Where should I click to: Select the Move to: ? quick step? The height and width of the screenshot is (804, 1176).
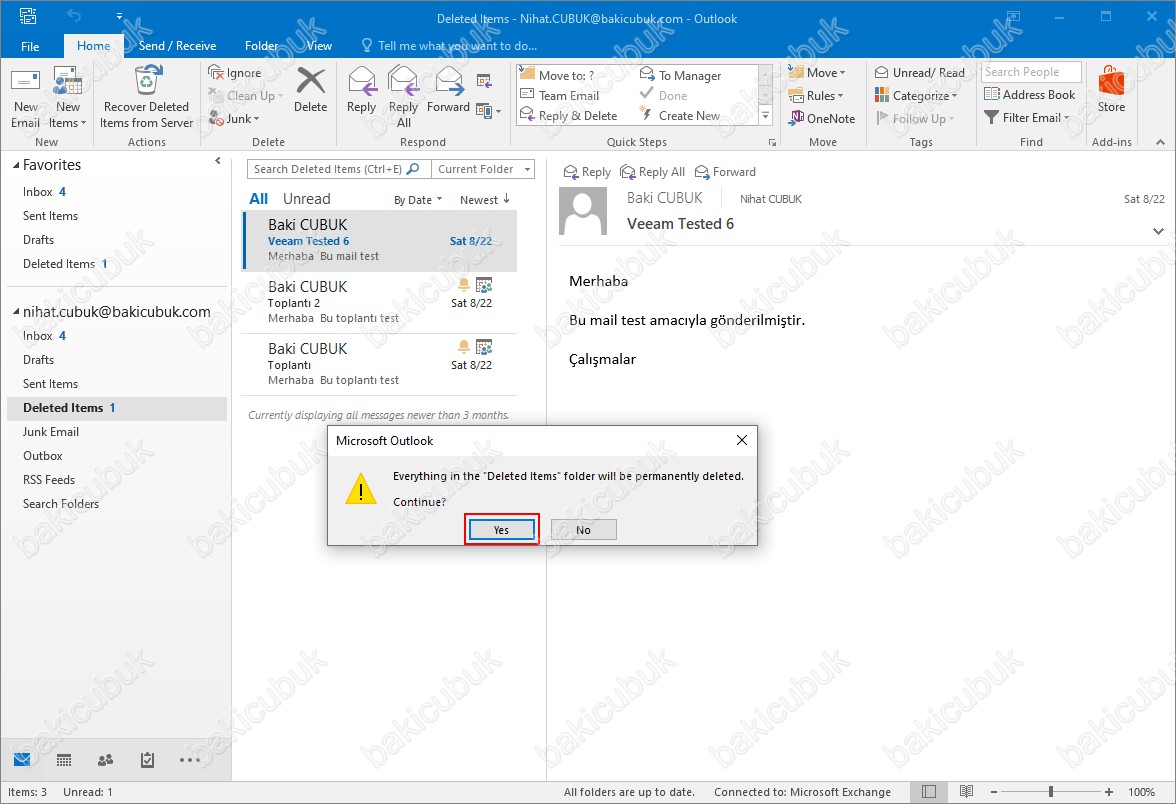coord(557,75)
